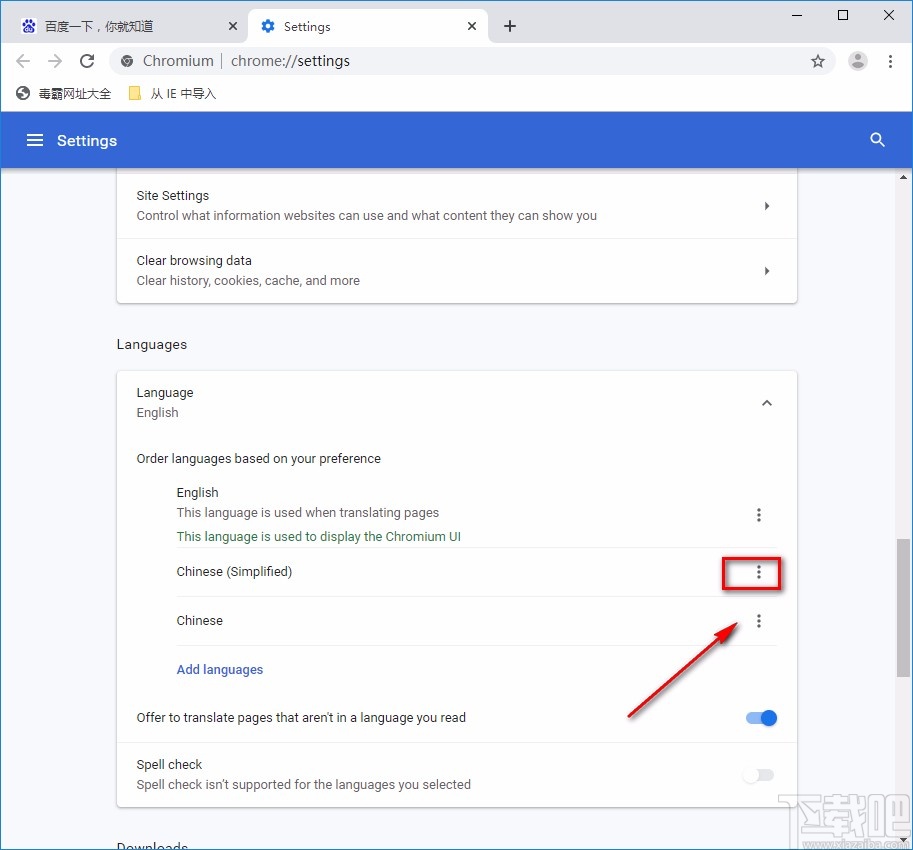Open more actions for Chinese language
The width and height of the screenshot is (913, 850).
pyautogui.click(x=759, y=621)
